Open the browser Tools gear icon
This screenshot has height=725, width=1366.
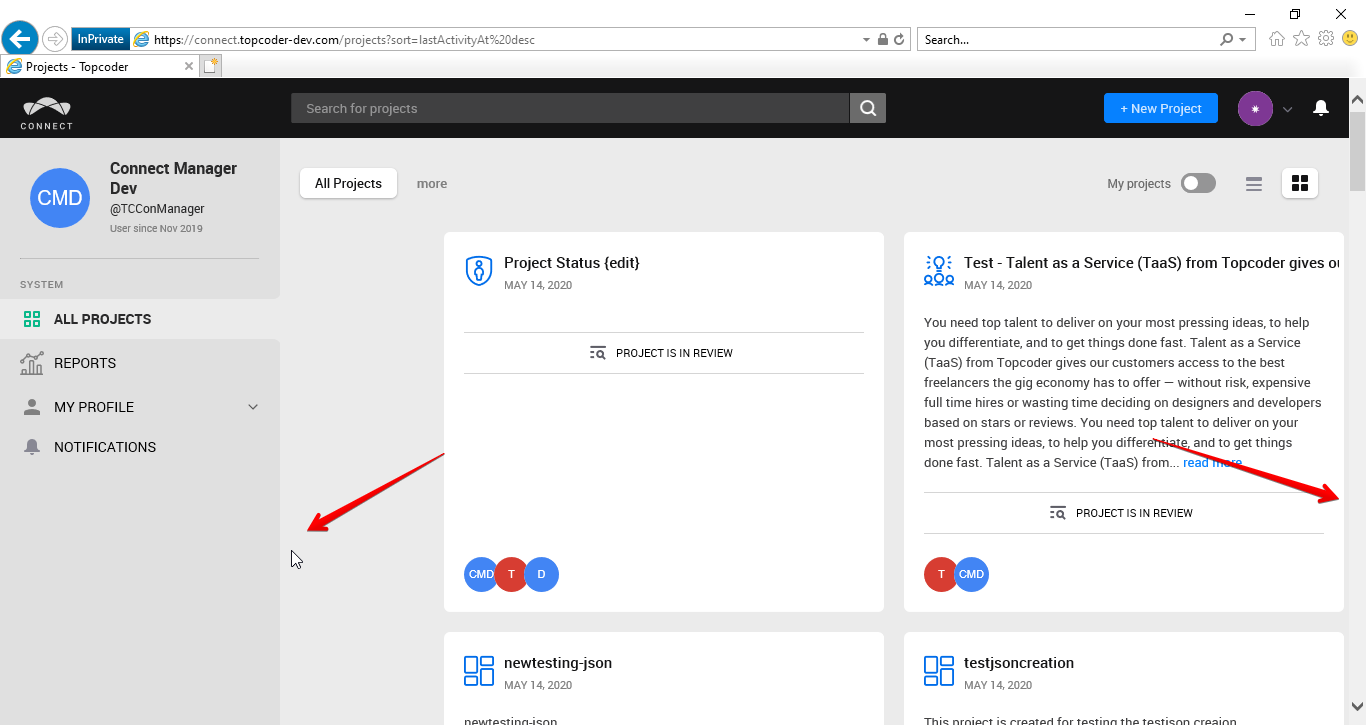[1326, 39]
